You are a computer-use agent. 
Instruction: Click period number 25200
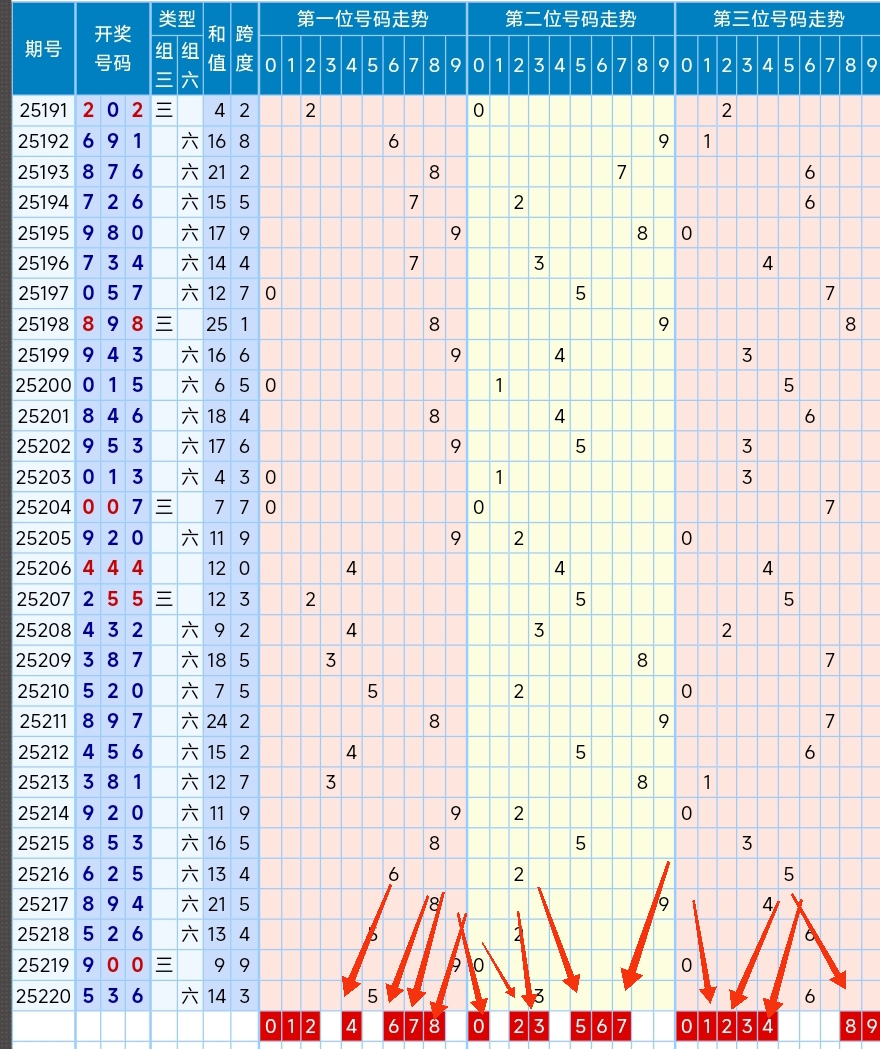pos(43,385)
